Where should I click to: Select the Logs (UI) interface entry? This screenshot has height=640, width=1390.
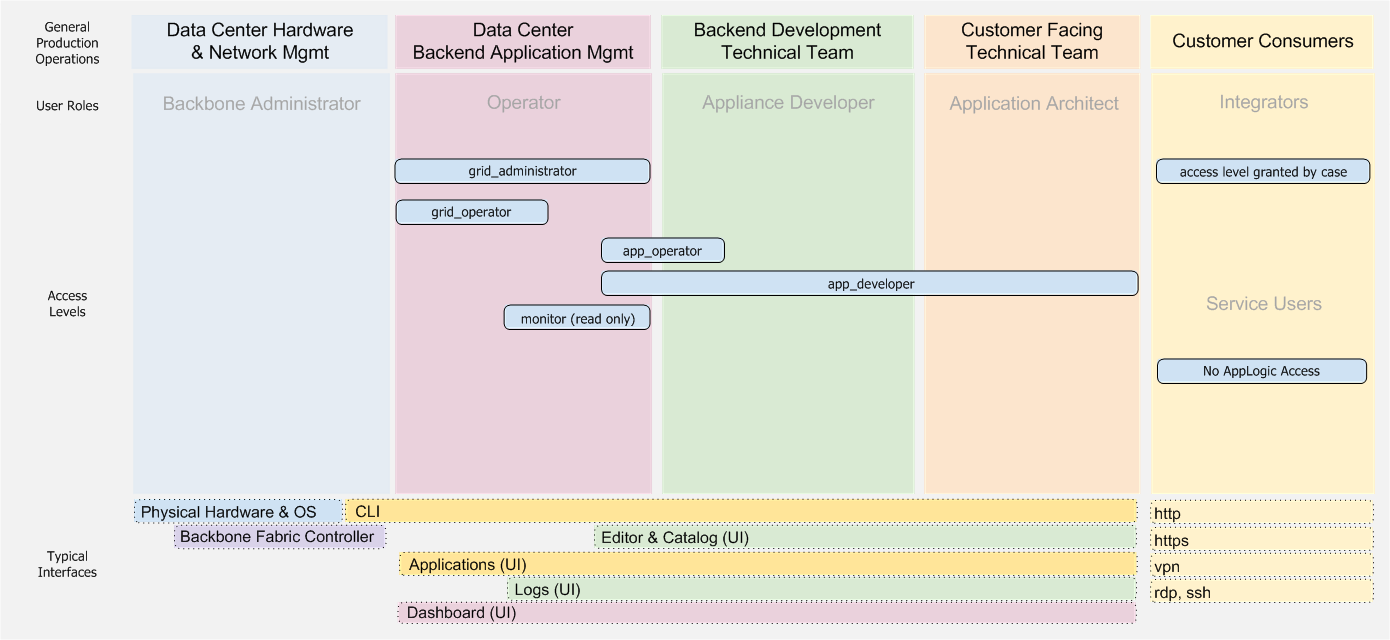[x=546, y=590]
